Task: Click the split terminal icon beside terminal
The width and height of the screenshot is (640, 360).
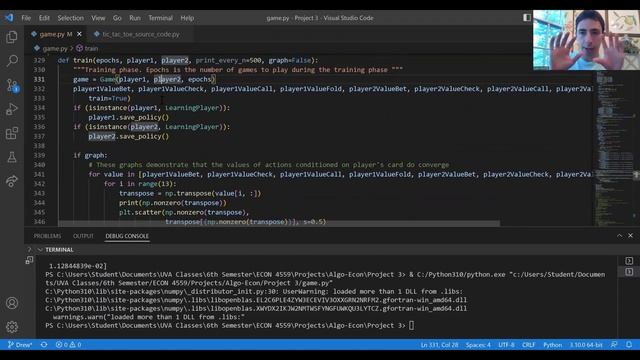Action: tap(29, 260)
